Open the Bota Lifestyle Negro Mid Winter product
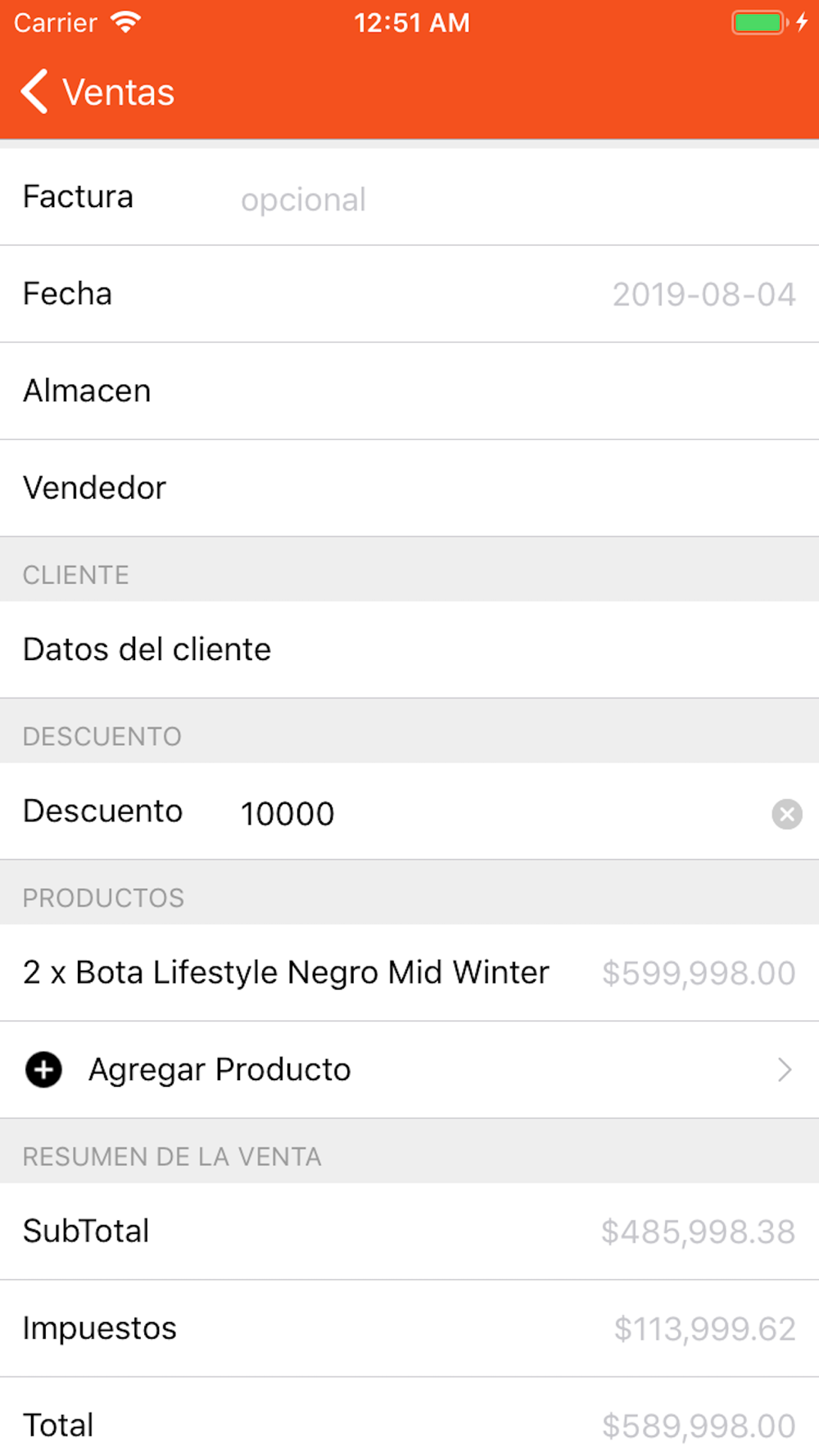Viewport: 819px width, 1456px height. [x=287, y=973]
